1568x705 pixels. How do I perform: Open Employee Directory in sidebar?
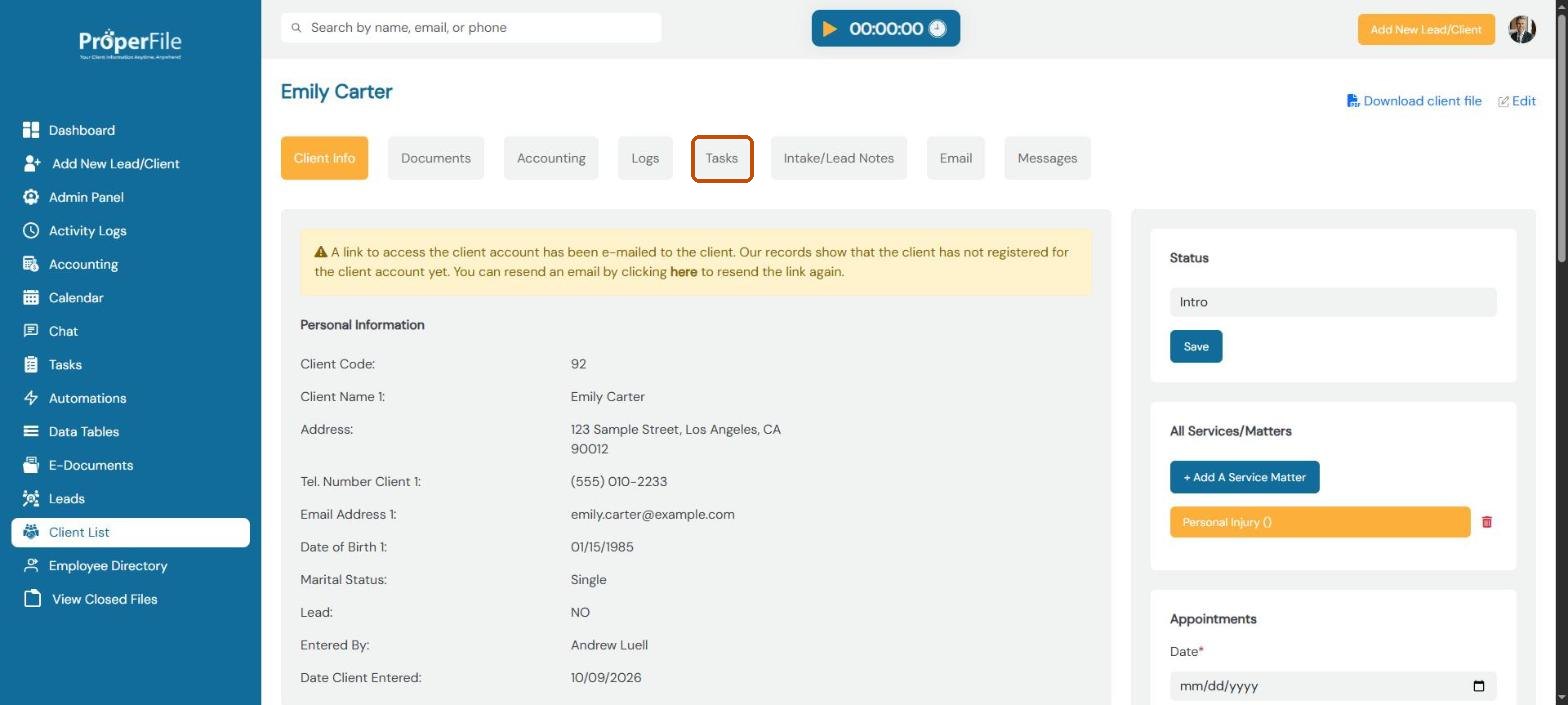pyautogui.click(x=108, y=566)
